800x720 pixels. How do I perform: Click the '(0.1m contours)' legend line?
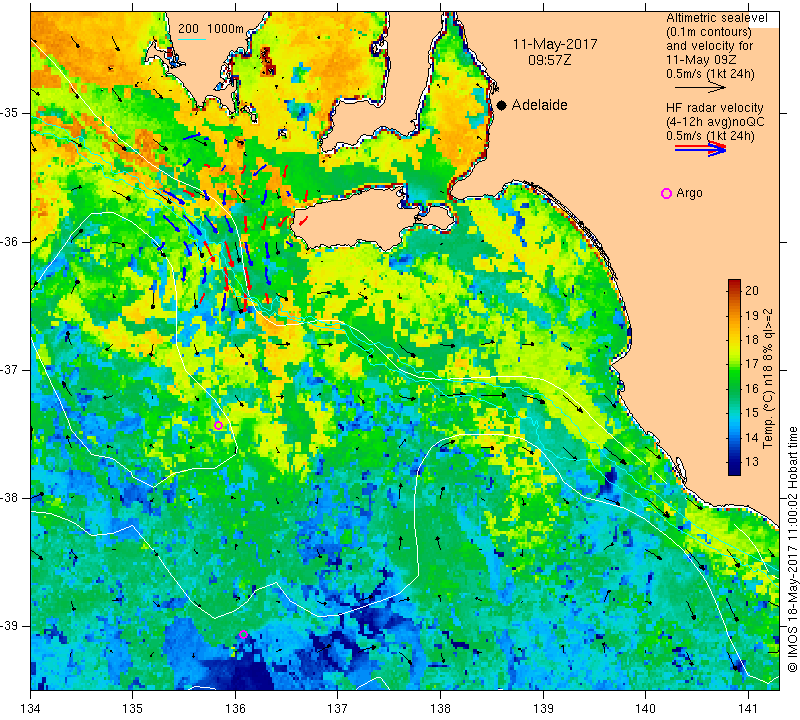[709, 32]
